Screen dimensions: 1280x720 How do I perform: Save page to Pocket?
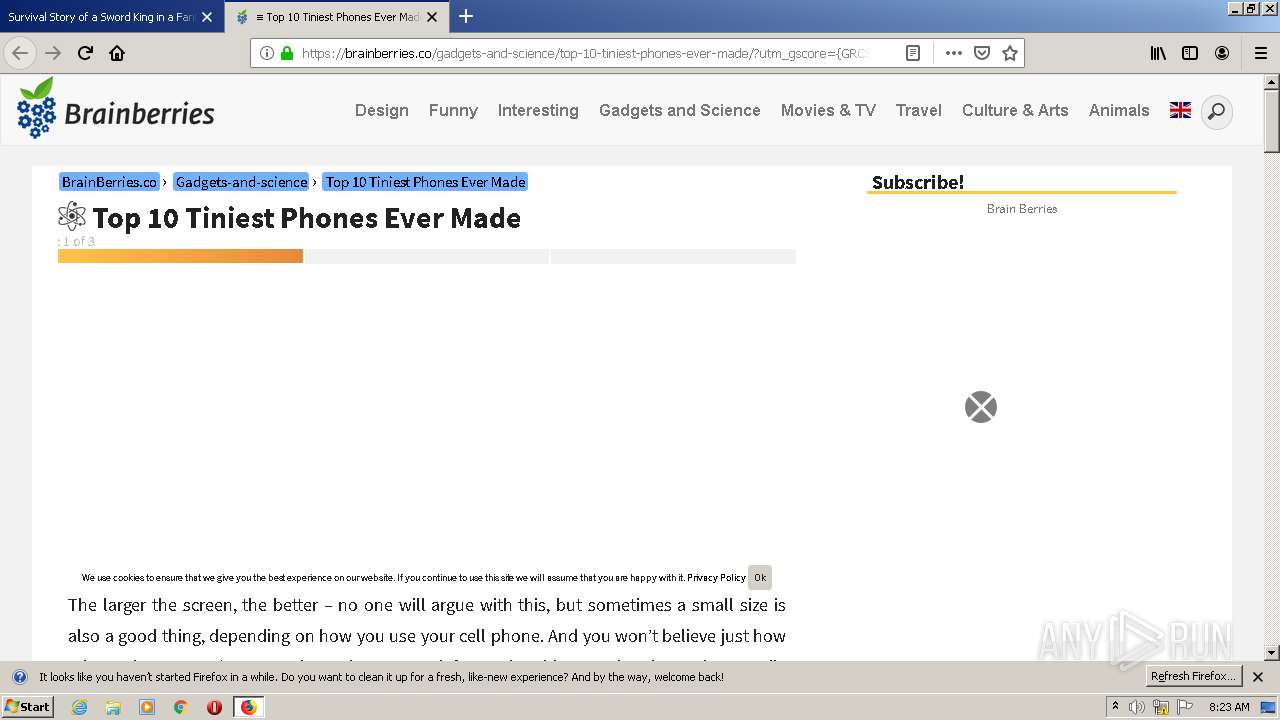click(x=982, y=53)
